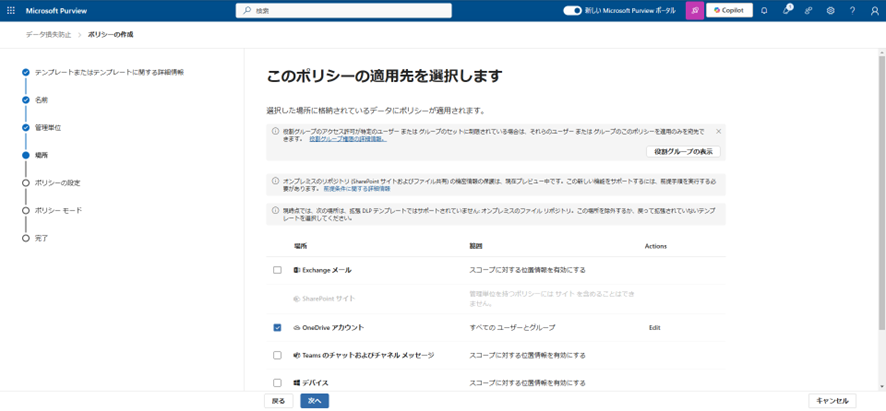Go to the 管理単位 wizard step
This screenshot has width=886, height=411.
48,128
